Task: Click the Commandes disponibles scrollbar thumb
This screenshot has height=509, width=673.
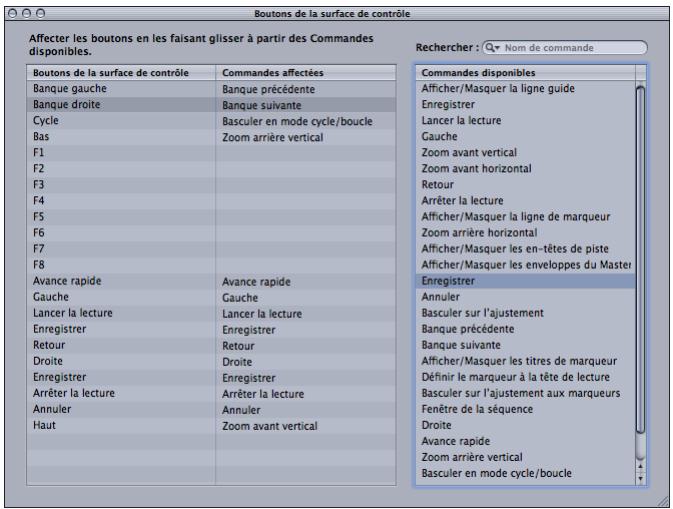Action: tap(640, 260)
